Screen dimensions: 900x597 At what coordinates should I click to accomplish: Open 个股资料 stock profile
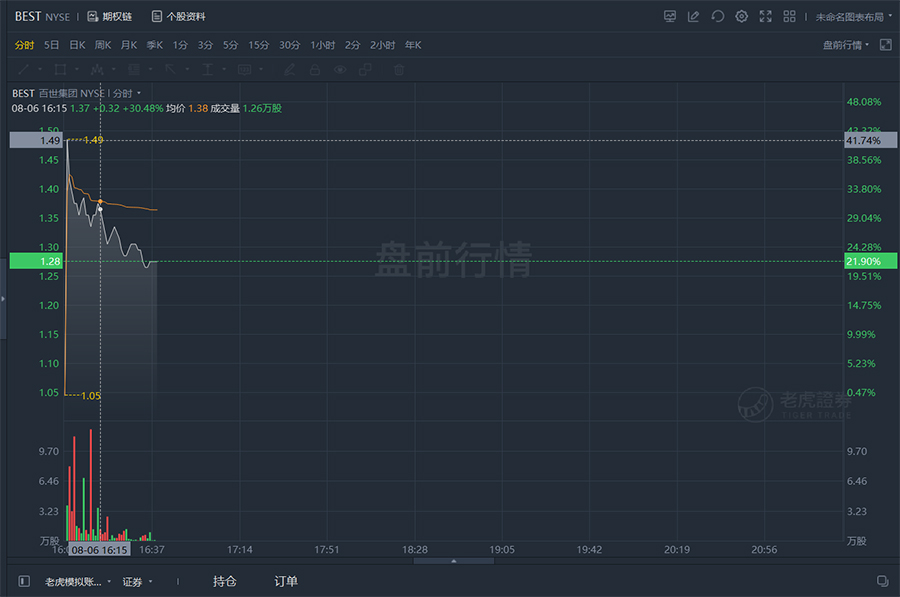coord(179,17)
